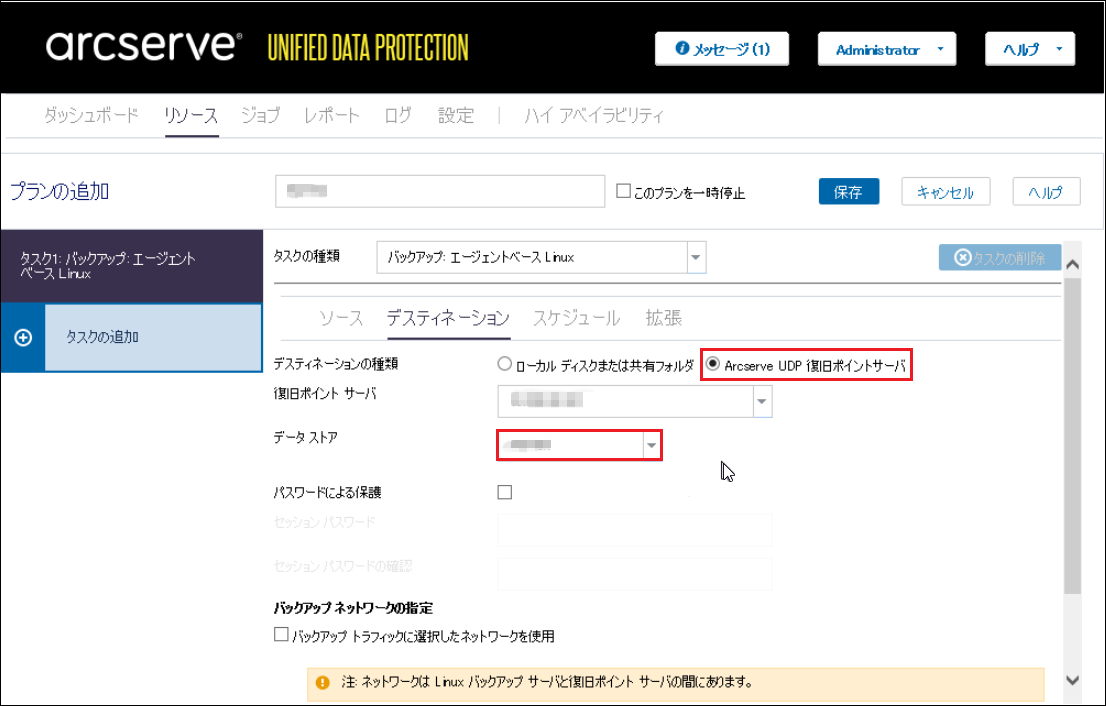Viewport: 1106px width, 706px height.
Task: Click the scrollbar down arrow
Action: 1073,680
